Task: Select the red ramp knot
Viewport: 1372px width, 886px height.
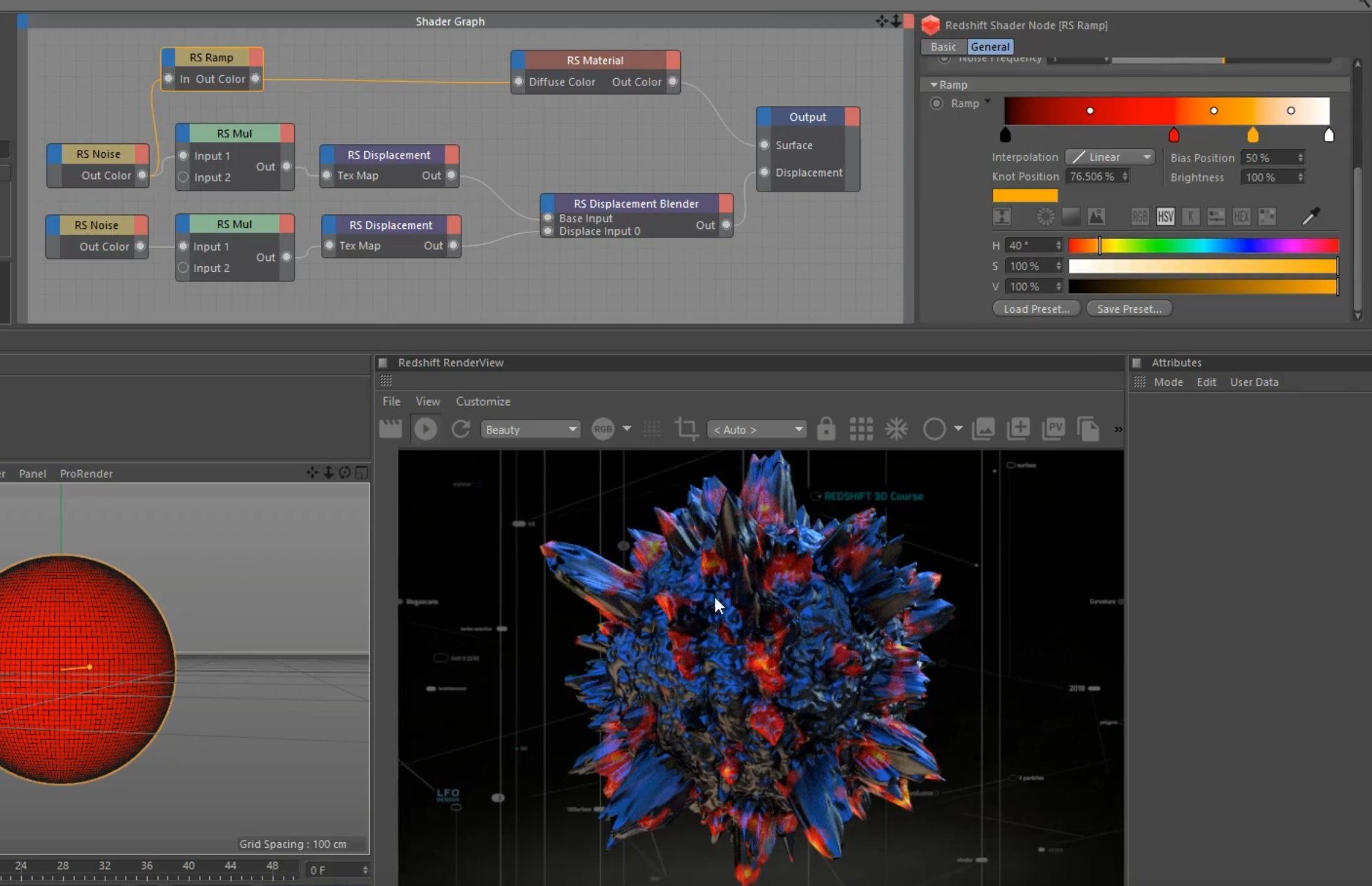Action: pos(1174,135)
